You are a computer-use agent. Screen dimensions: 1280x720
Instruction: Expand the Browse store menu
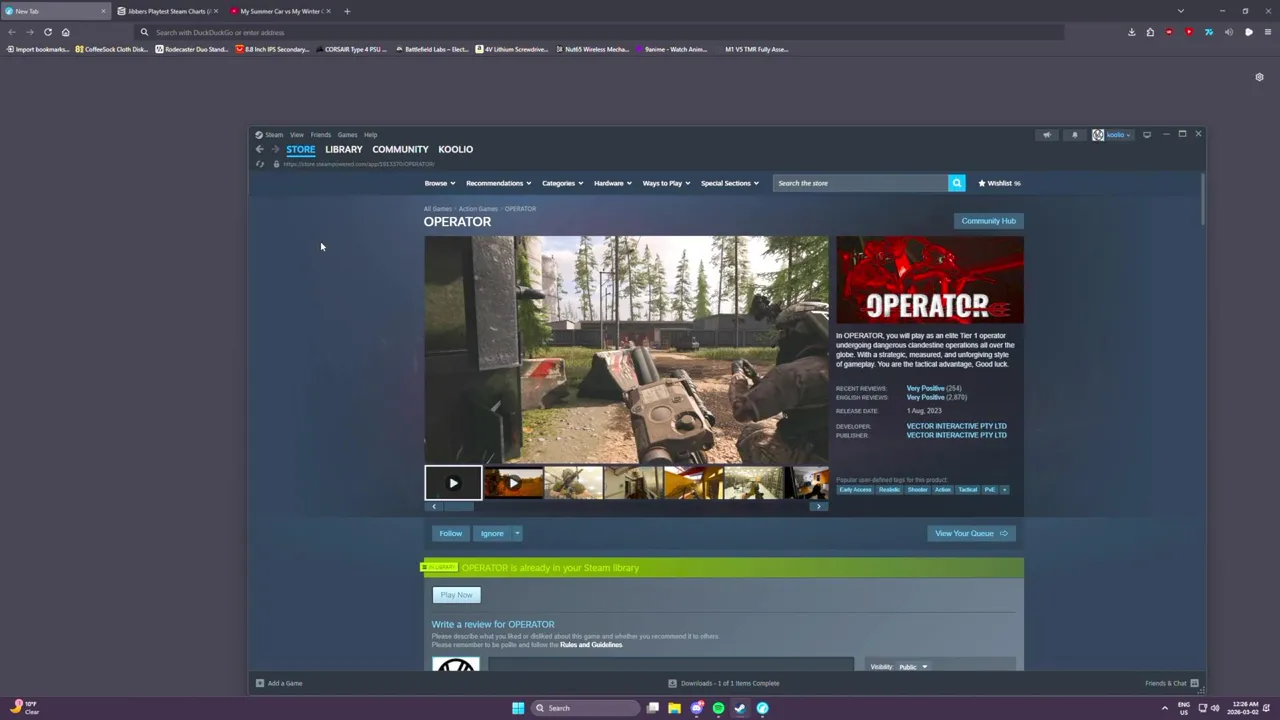[x=440, y=183]
